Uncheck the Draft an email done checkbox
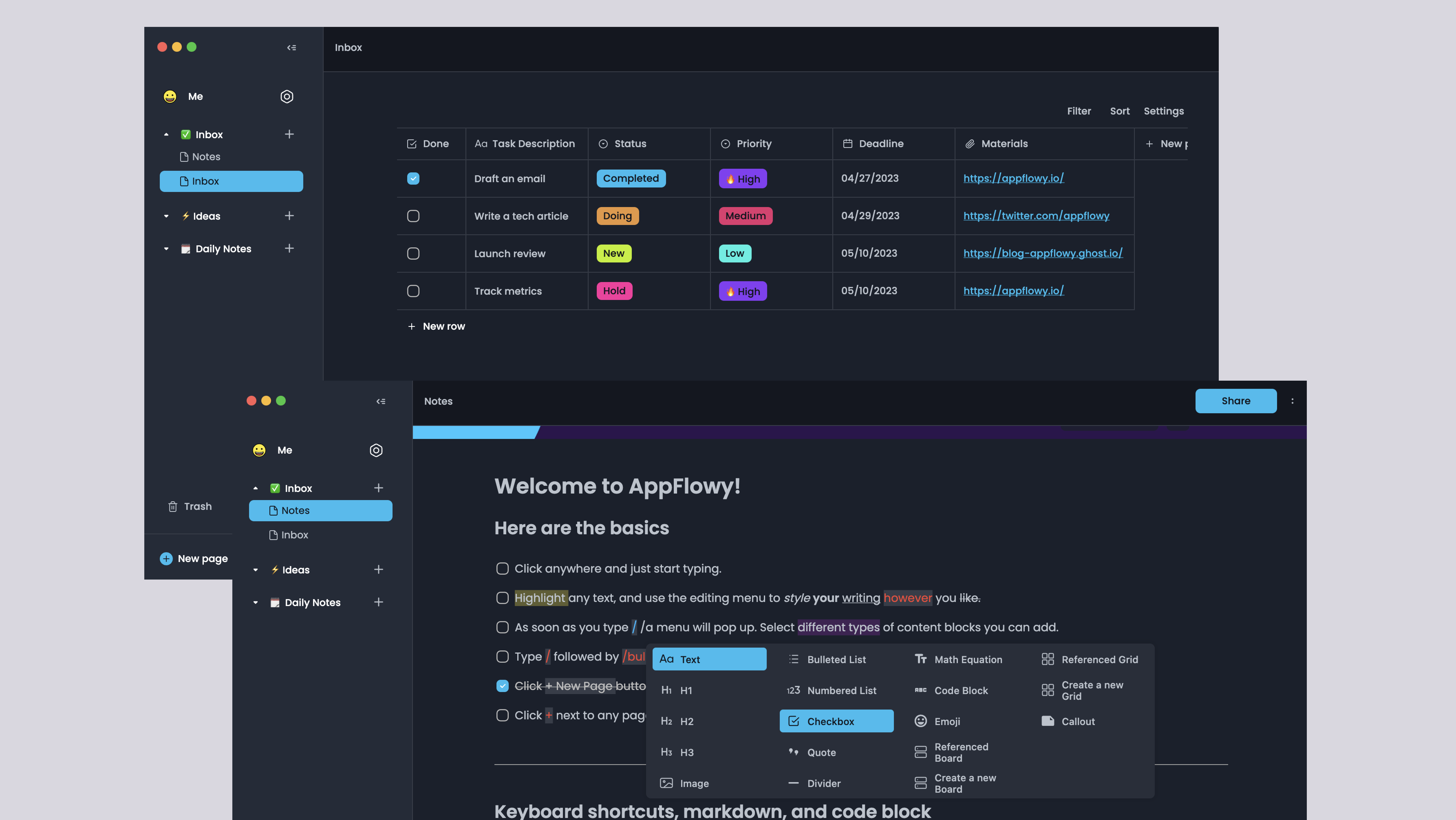The image size is (1456, 820). (413, 178)
